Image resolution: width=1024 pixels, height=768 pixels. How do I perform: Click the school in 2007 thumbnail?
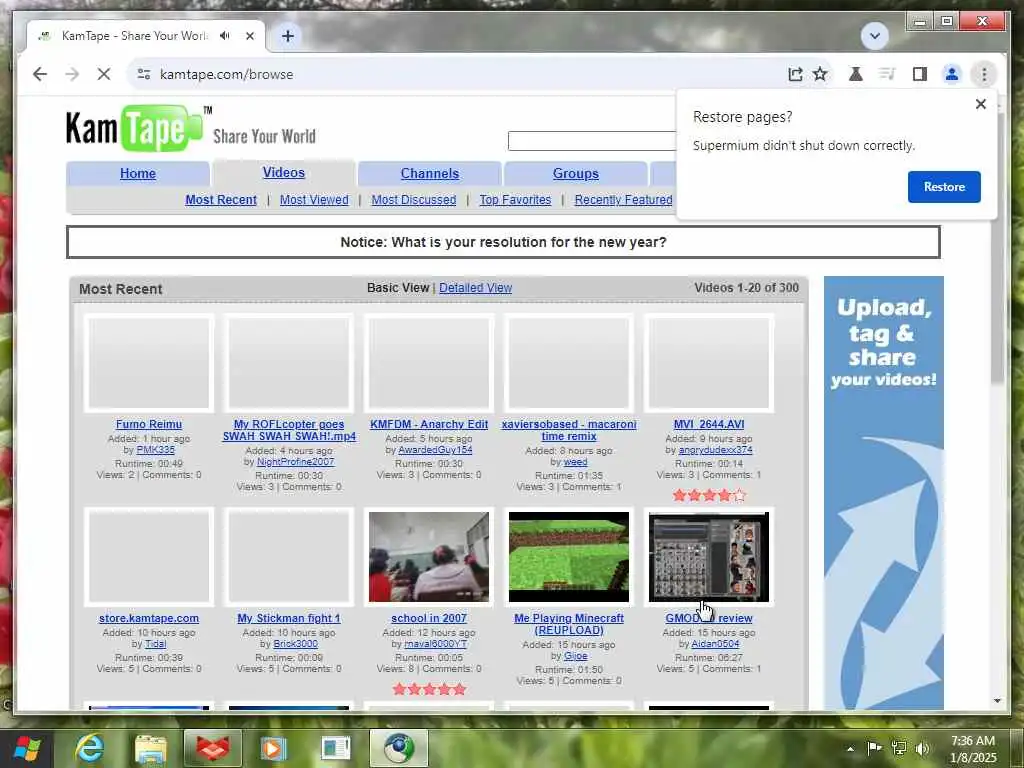coord(429,557)
